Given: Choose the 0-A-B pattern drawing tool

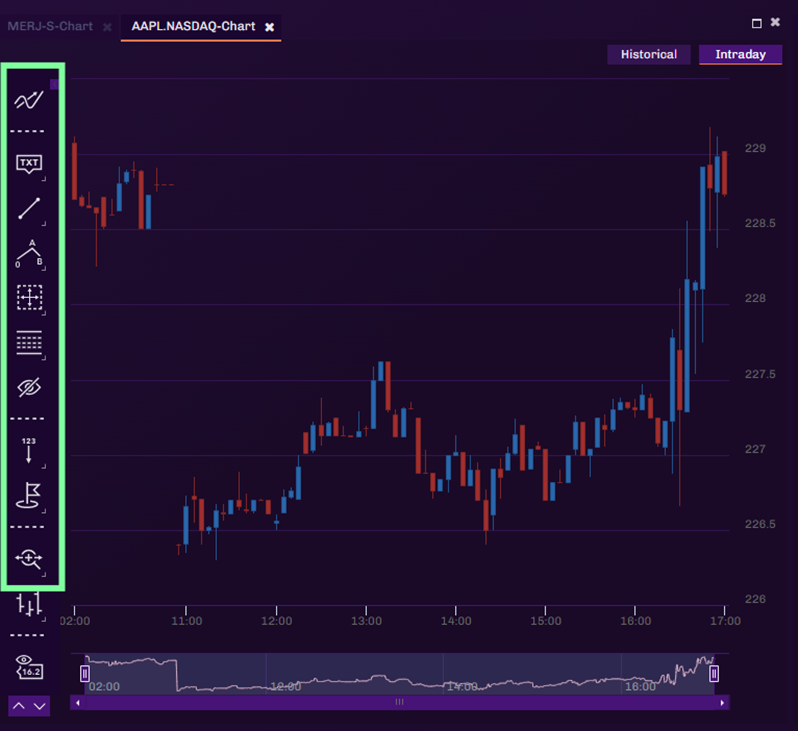Looking at the screenshot, I should click(x=29, y=254).
